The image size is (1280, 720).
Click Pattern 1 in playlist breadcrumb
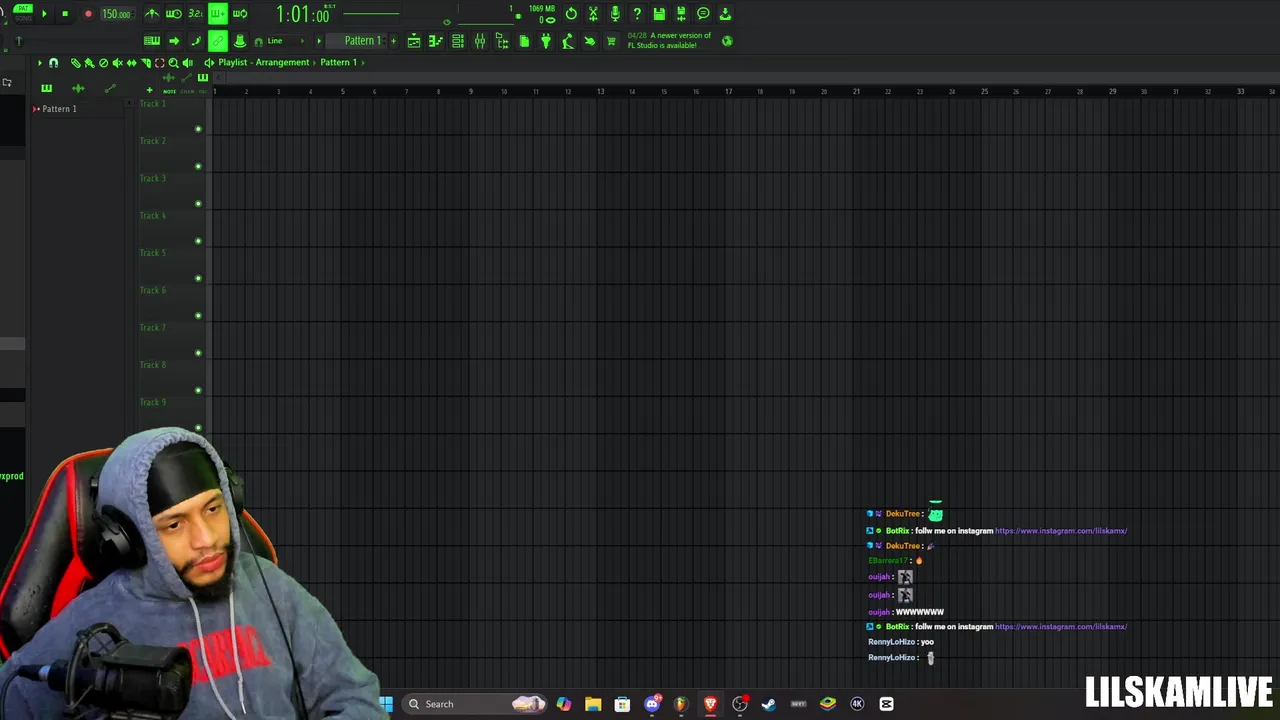tap(338, 63)
